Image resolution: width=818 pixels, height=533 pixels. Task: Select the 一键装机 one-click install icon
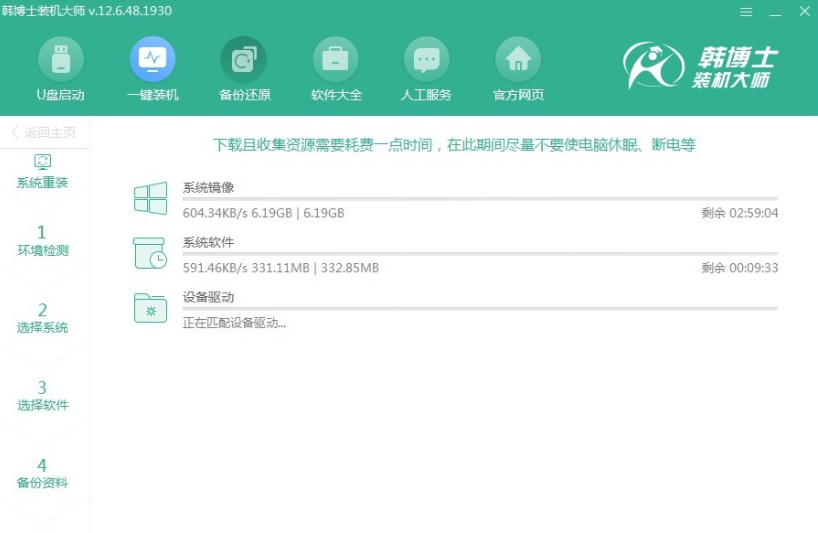pos(152,60)
